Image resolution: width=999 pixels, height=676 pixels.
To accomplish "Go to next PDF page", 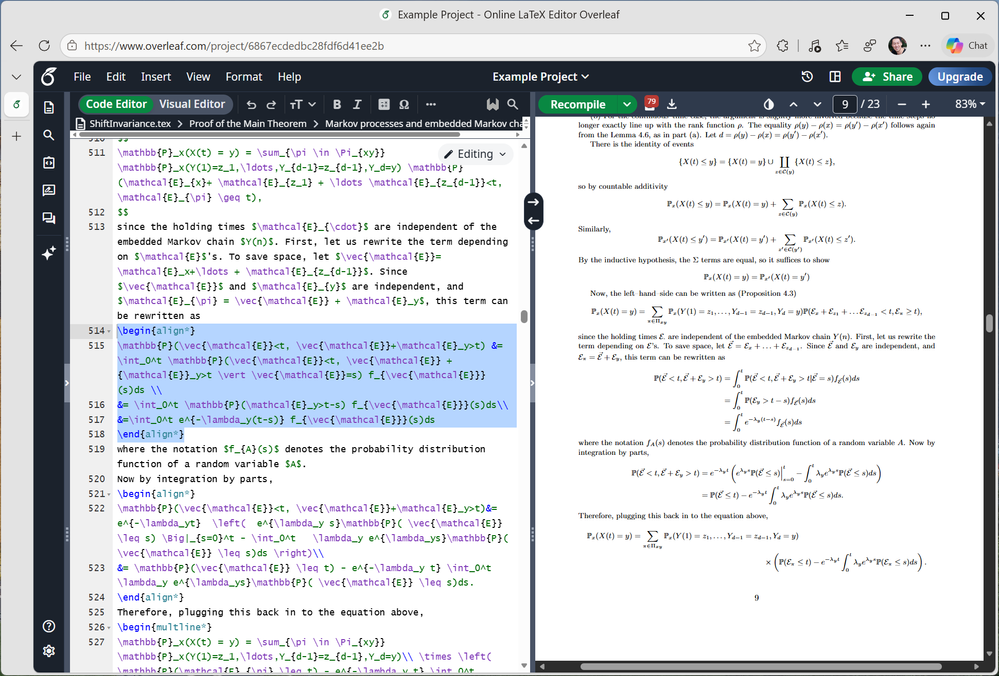I will click(x=817, y=104).
